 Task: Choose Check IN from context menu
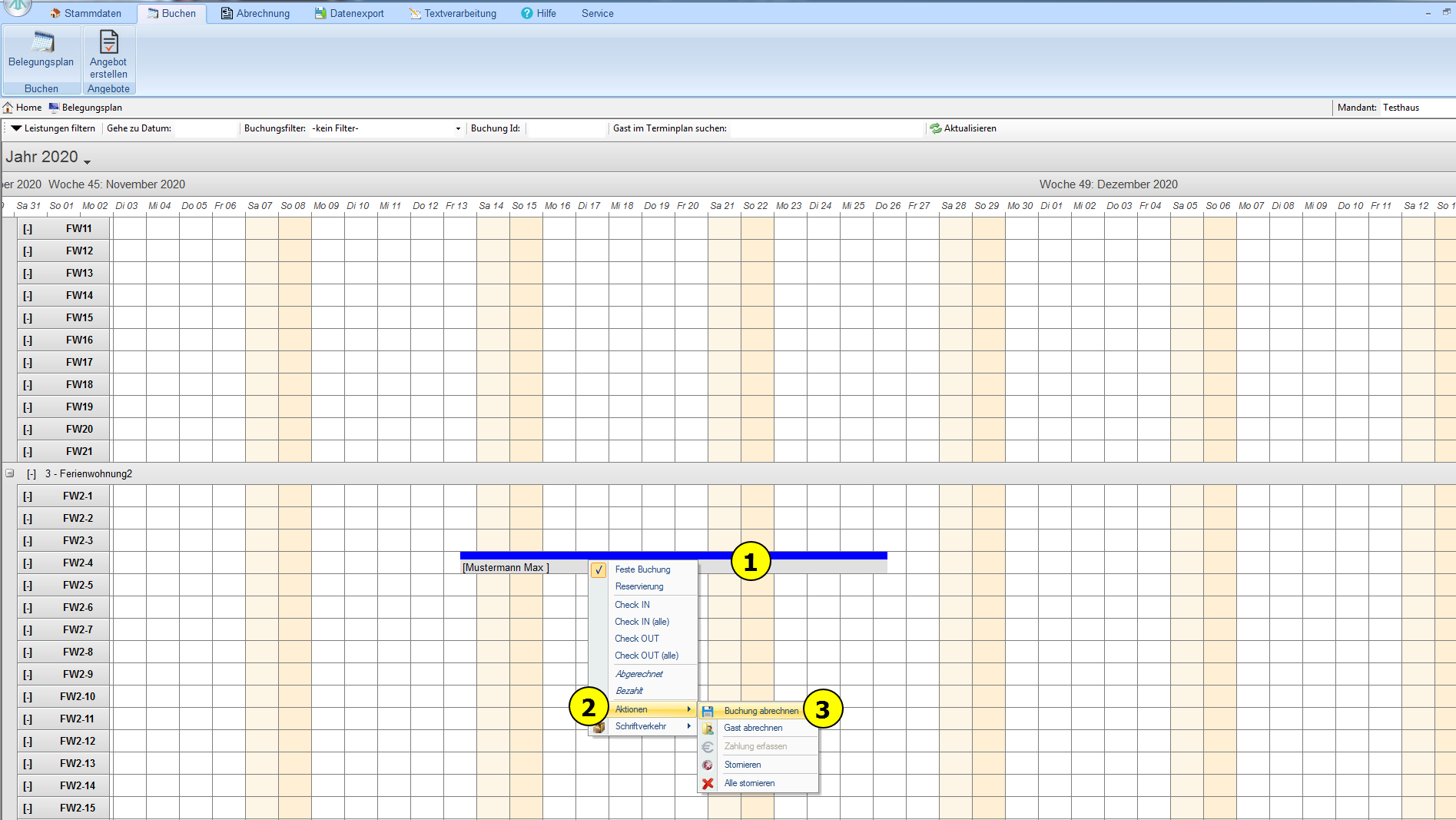click(x=632, y=605)
